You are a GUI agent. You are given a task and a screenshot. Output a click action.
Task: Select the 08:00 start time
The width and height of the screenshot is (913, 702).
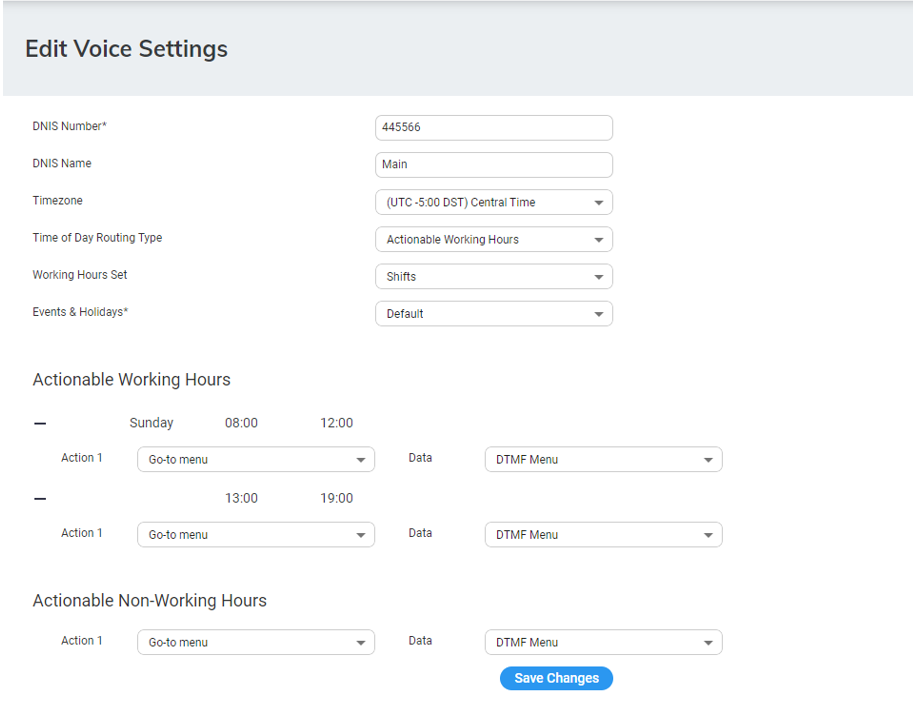coord(241,423)
